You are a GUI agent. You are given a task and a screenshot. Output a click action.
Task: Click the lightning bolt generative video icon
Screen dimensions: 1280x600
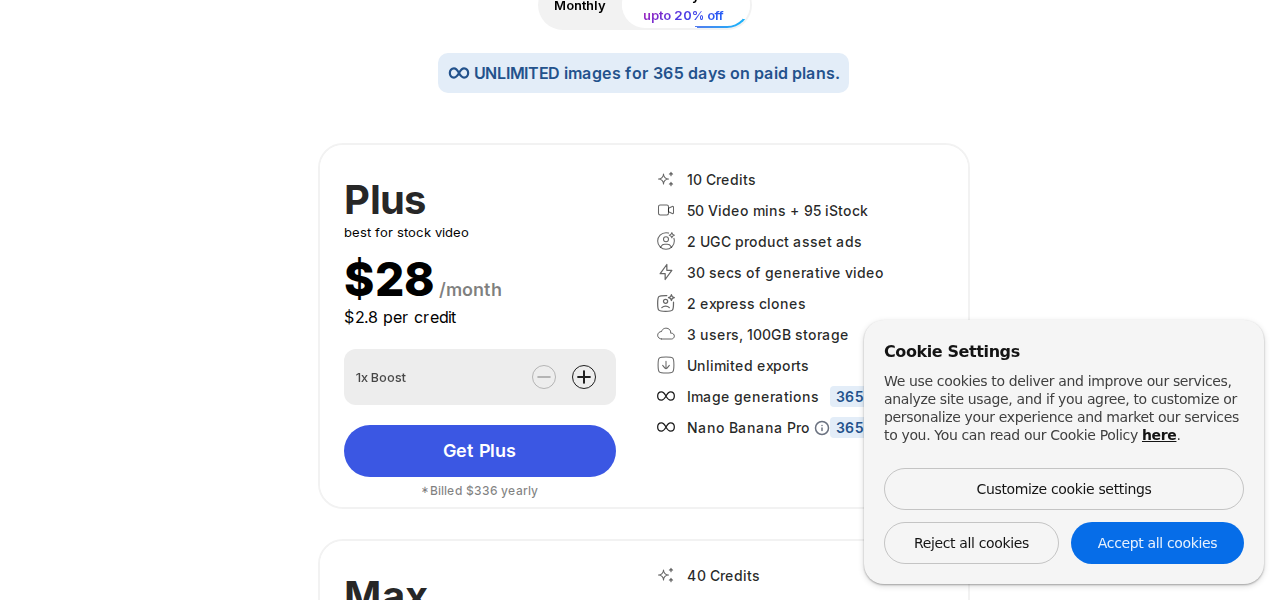(x=665, y=272)
